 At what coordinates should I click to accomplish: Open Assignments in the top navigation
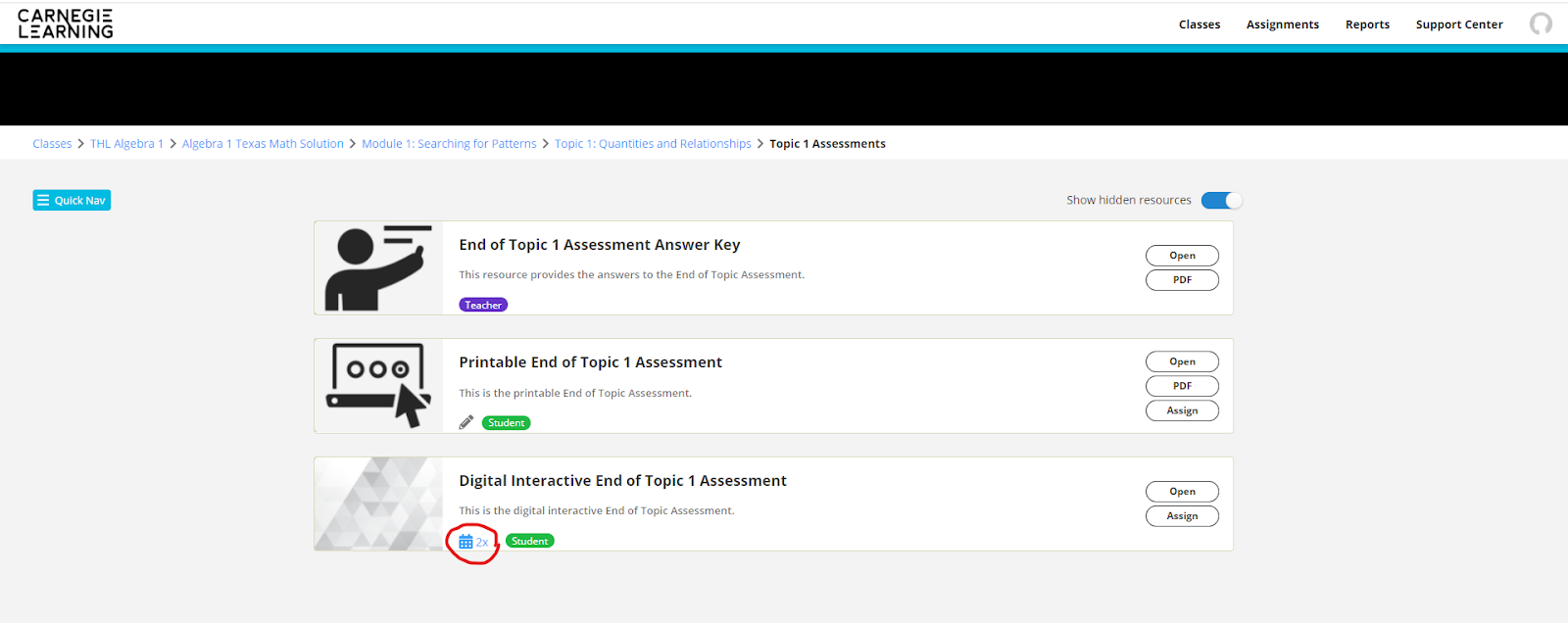click(x=1283, y=24)
